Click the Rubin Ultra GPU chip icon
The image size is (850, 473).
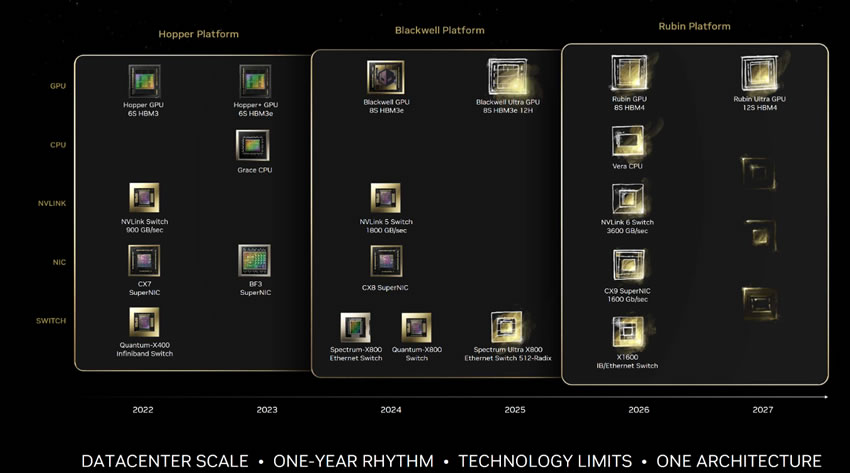click(x=759, y=73)
